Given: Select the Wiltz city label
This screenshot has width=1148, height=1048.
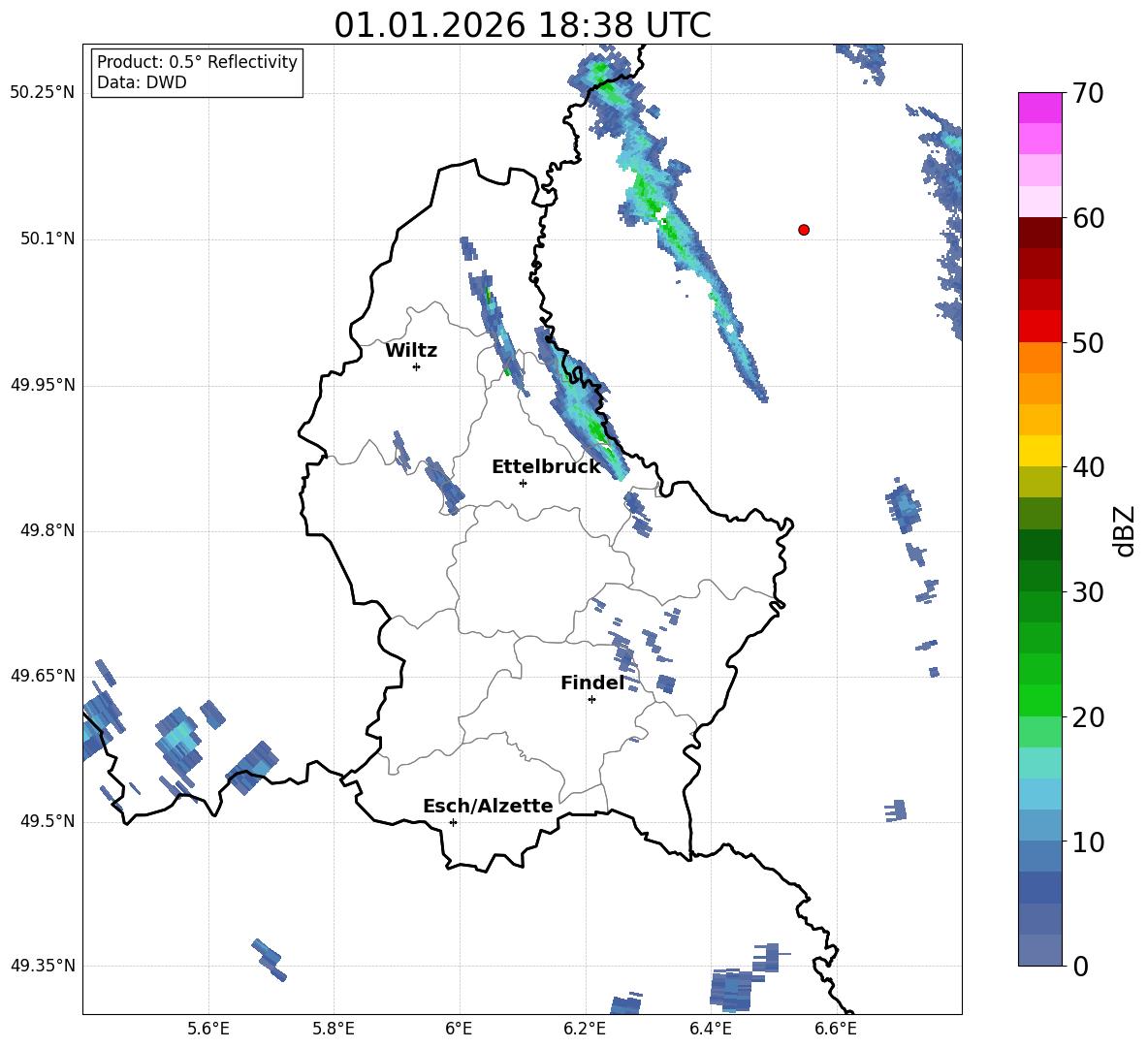Looking at the screenshot, I should point(411,351).
